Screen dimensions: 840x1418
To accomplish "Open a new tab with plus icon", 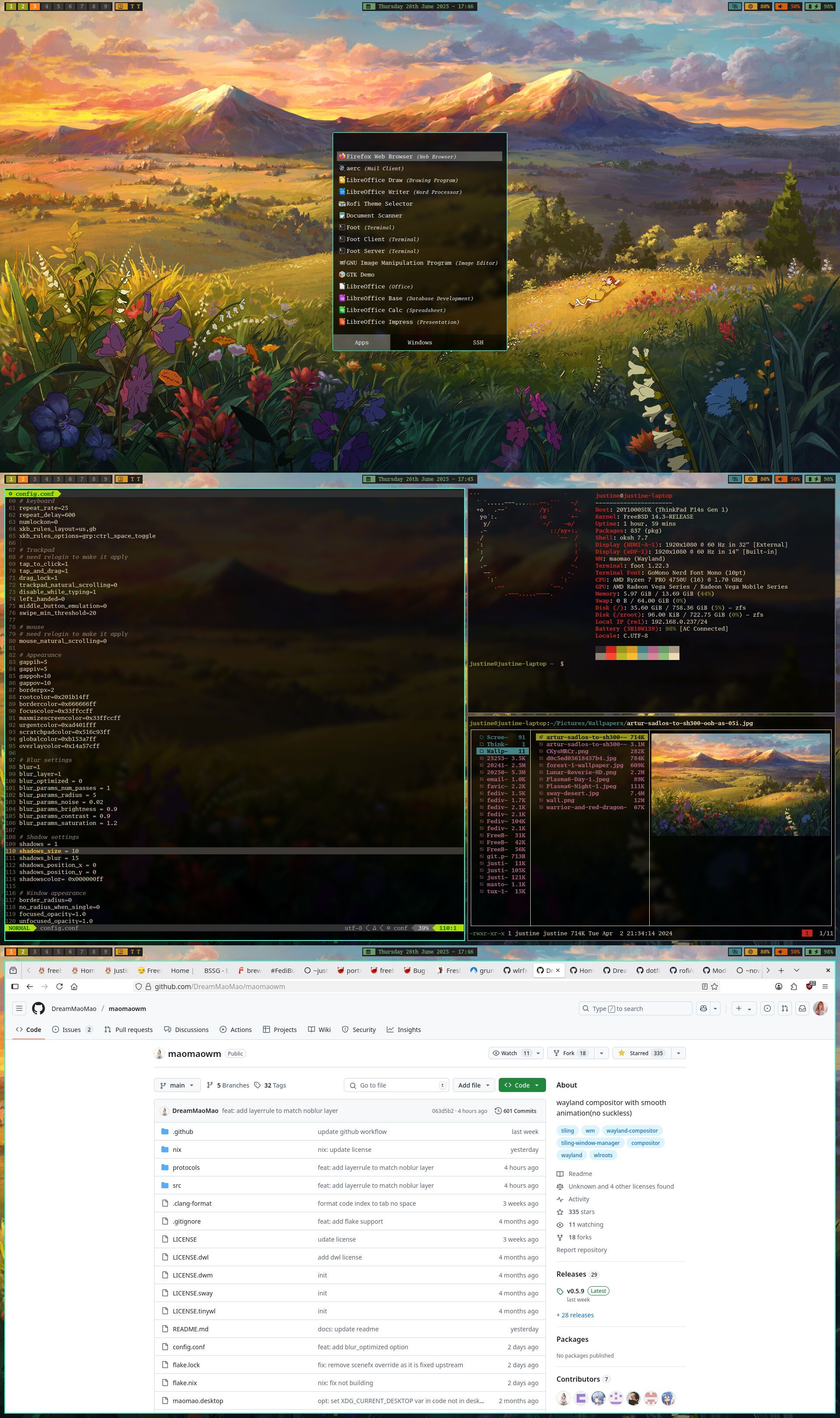I will click(x=781, y=970).
